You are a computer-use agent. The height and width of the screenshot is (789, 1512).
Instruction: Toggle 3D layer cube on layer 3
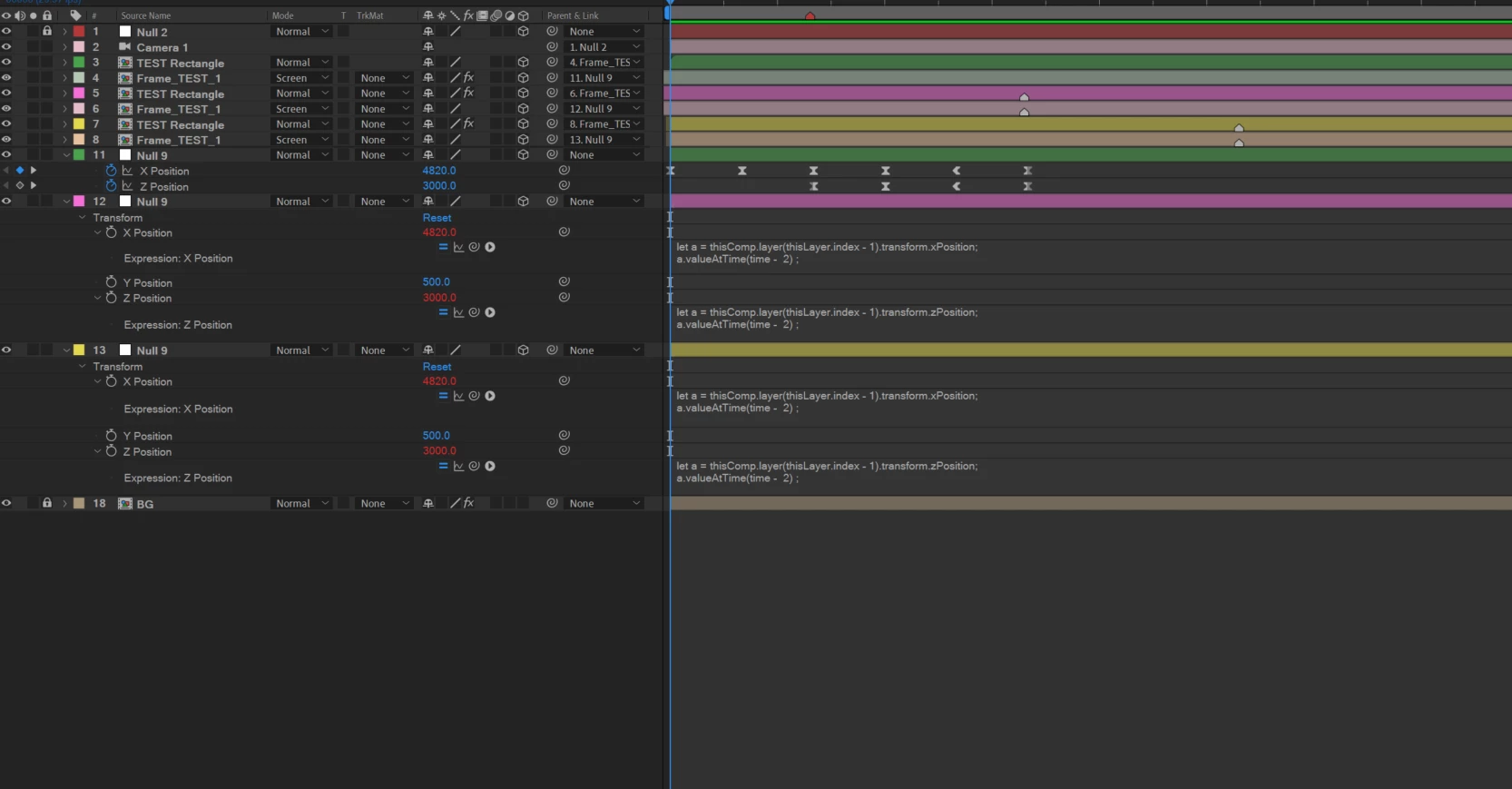tap(523, 63)
